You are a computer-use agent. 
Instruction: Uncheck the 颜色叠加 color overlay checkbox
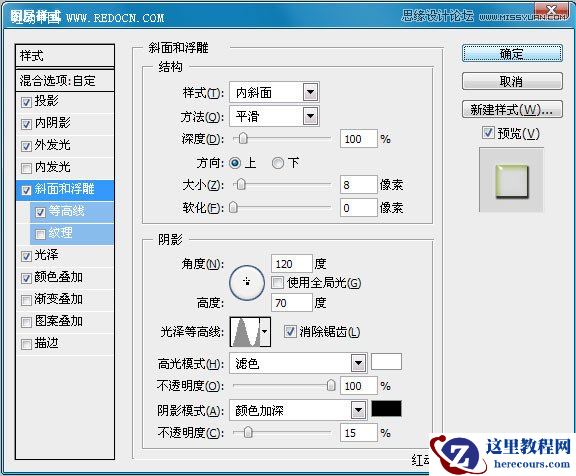pyautogui.click(x=26, y=278)
